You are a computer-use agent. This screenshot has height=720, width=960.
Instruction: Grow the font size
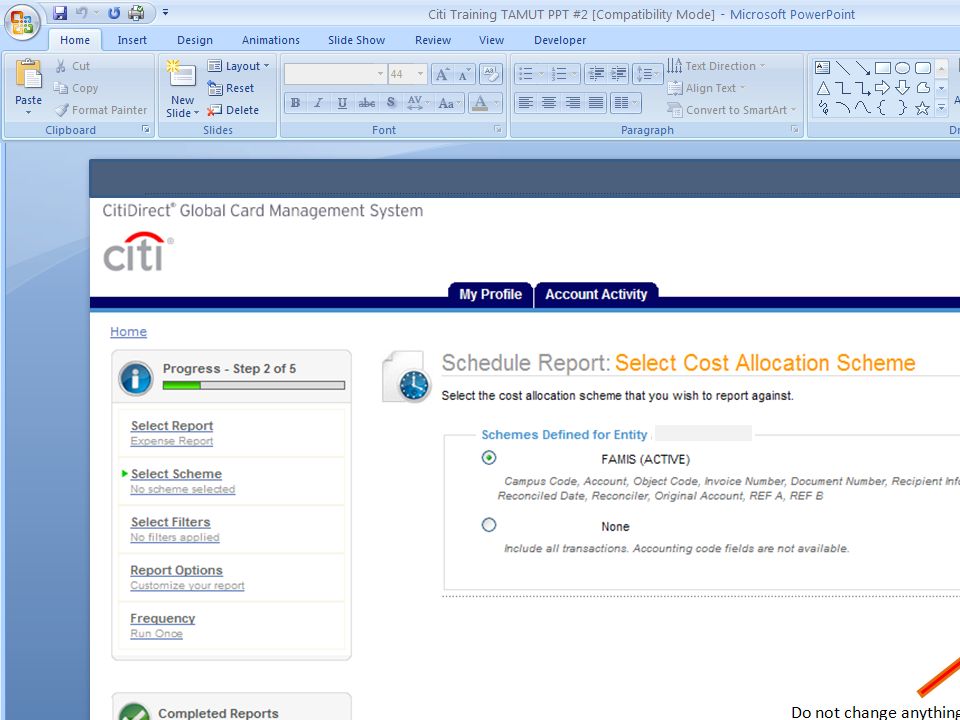[x=441, y=75]
